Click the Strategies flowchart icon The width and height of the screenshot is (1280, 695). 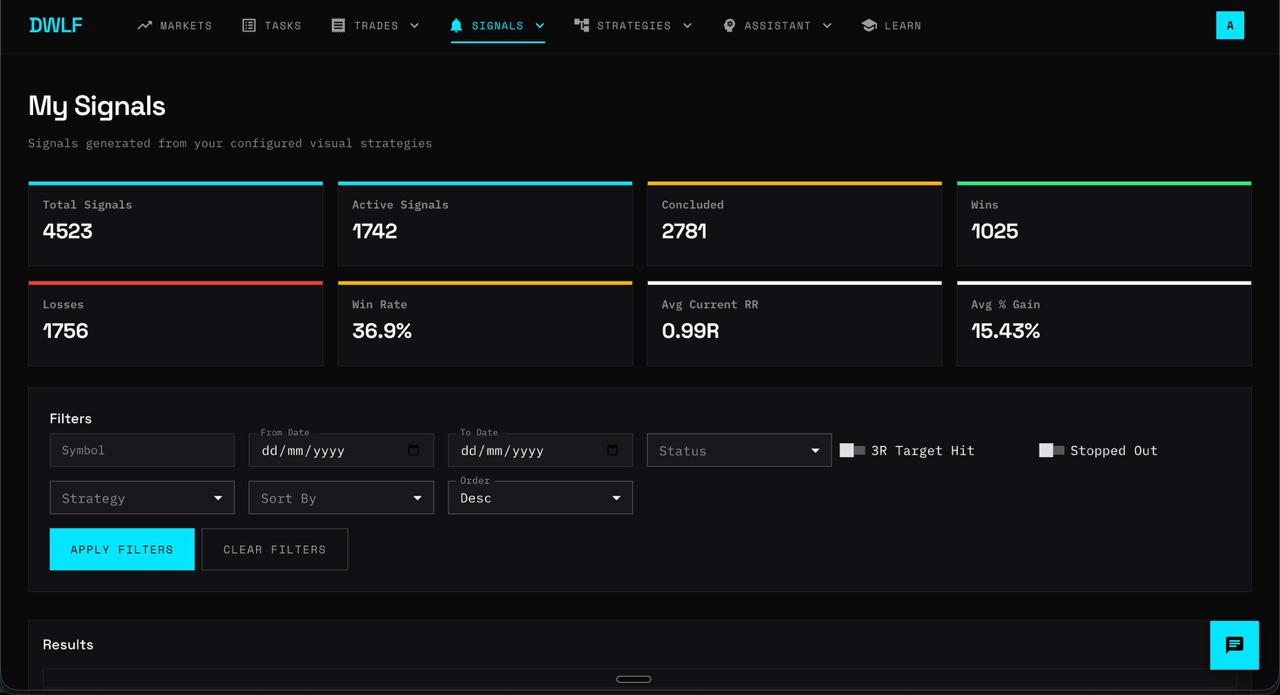point(581,25)
